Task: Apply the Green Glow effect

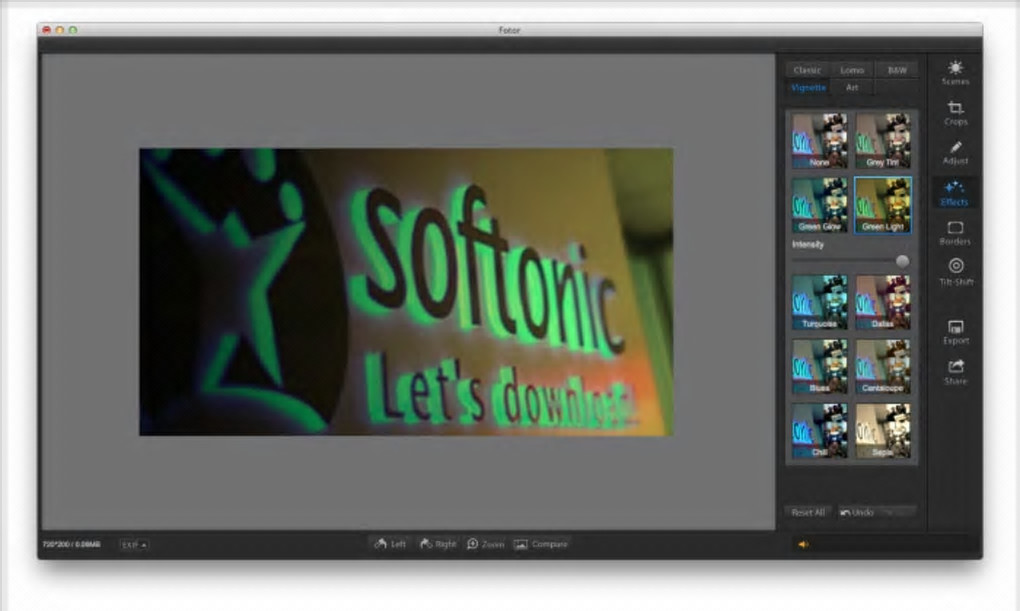Action: [820, 205]
